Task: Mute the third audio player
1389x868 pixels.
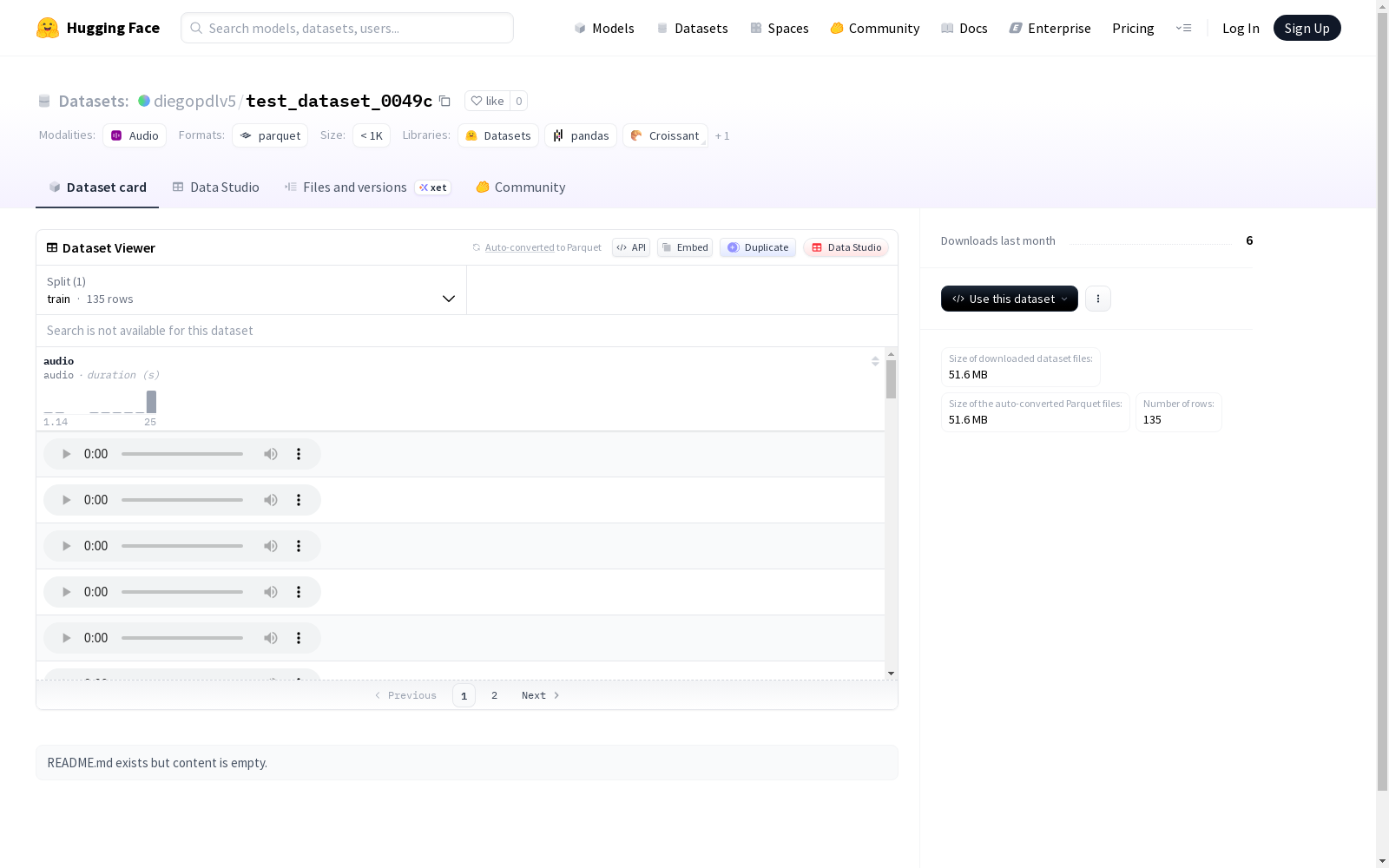Action: pos(271,546)
